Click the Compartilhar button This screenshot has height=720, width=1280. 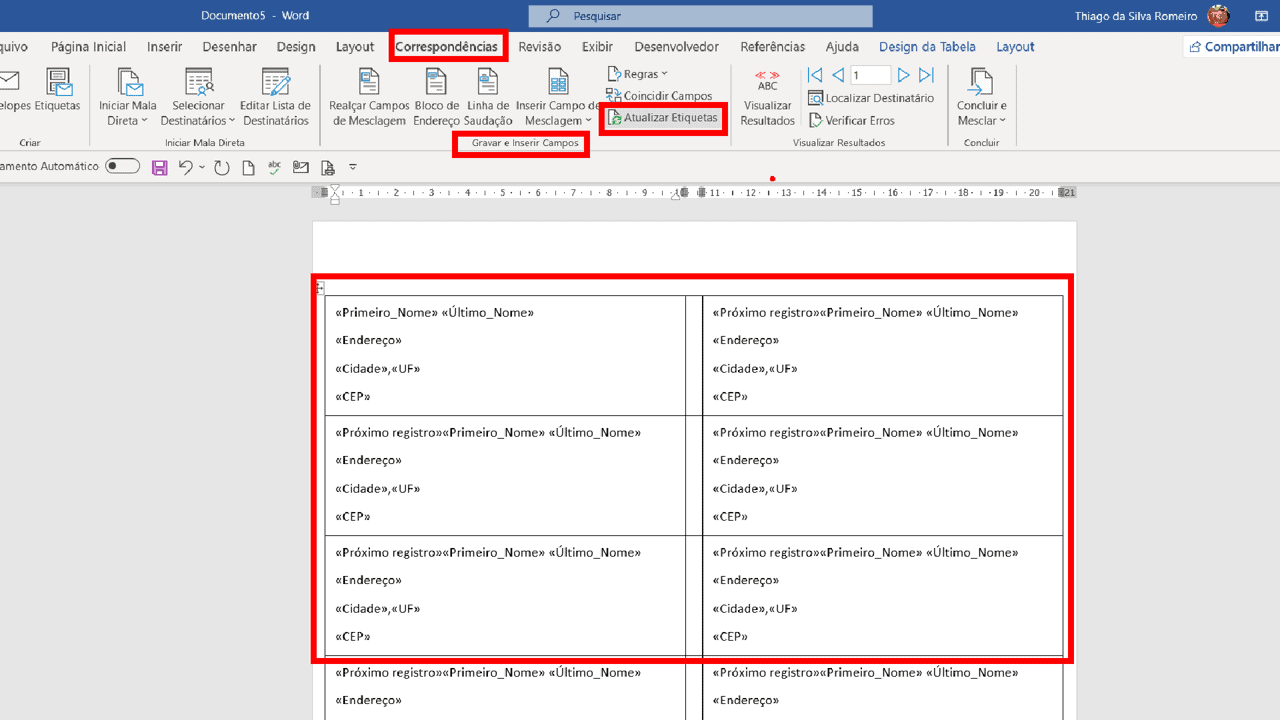click(1232, 47)
